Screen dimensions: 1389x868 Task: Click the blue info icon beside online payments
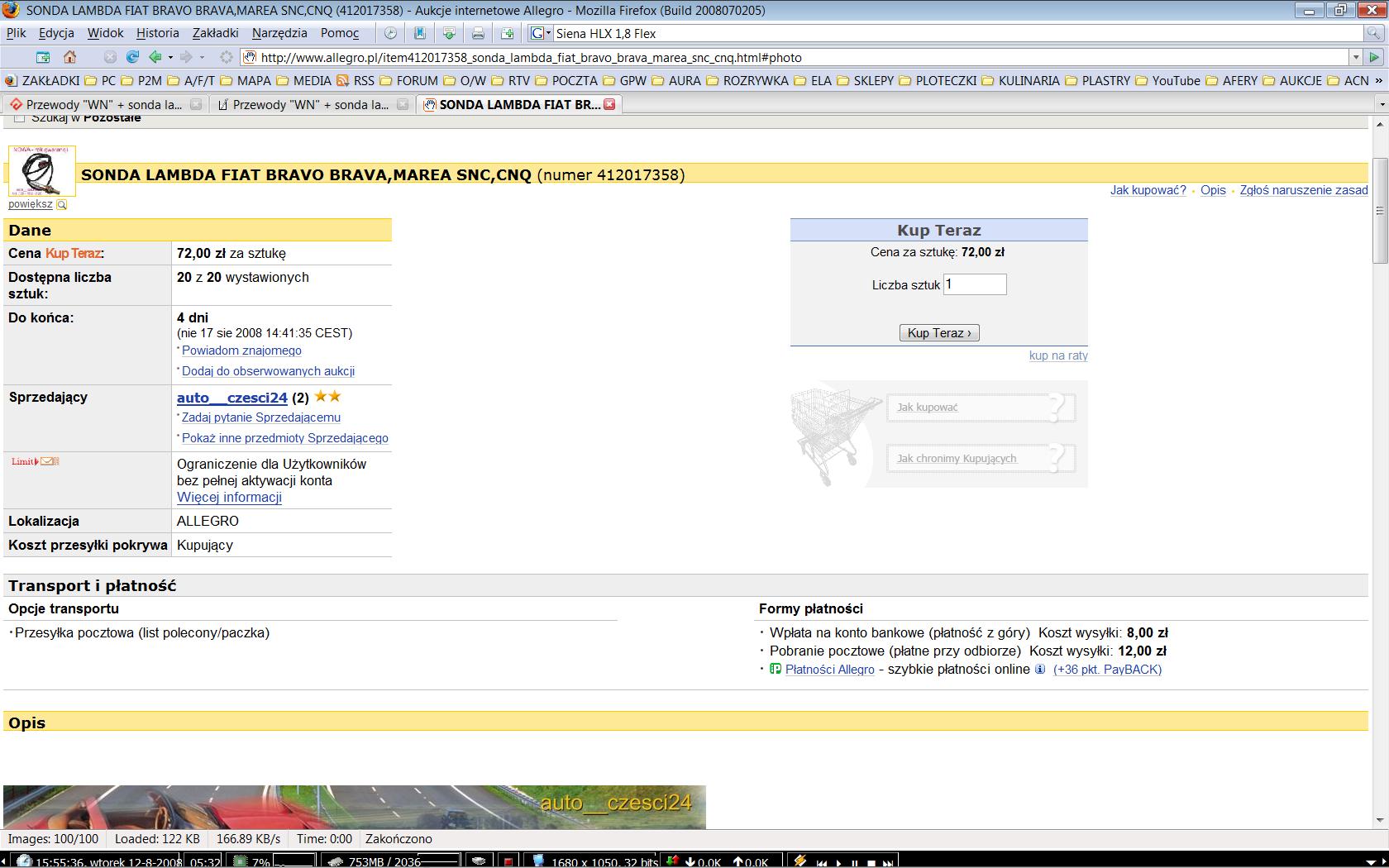click(1040, 669)
